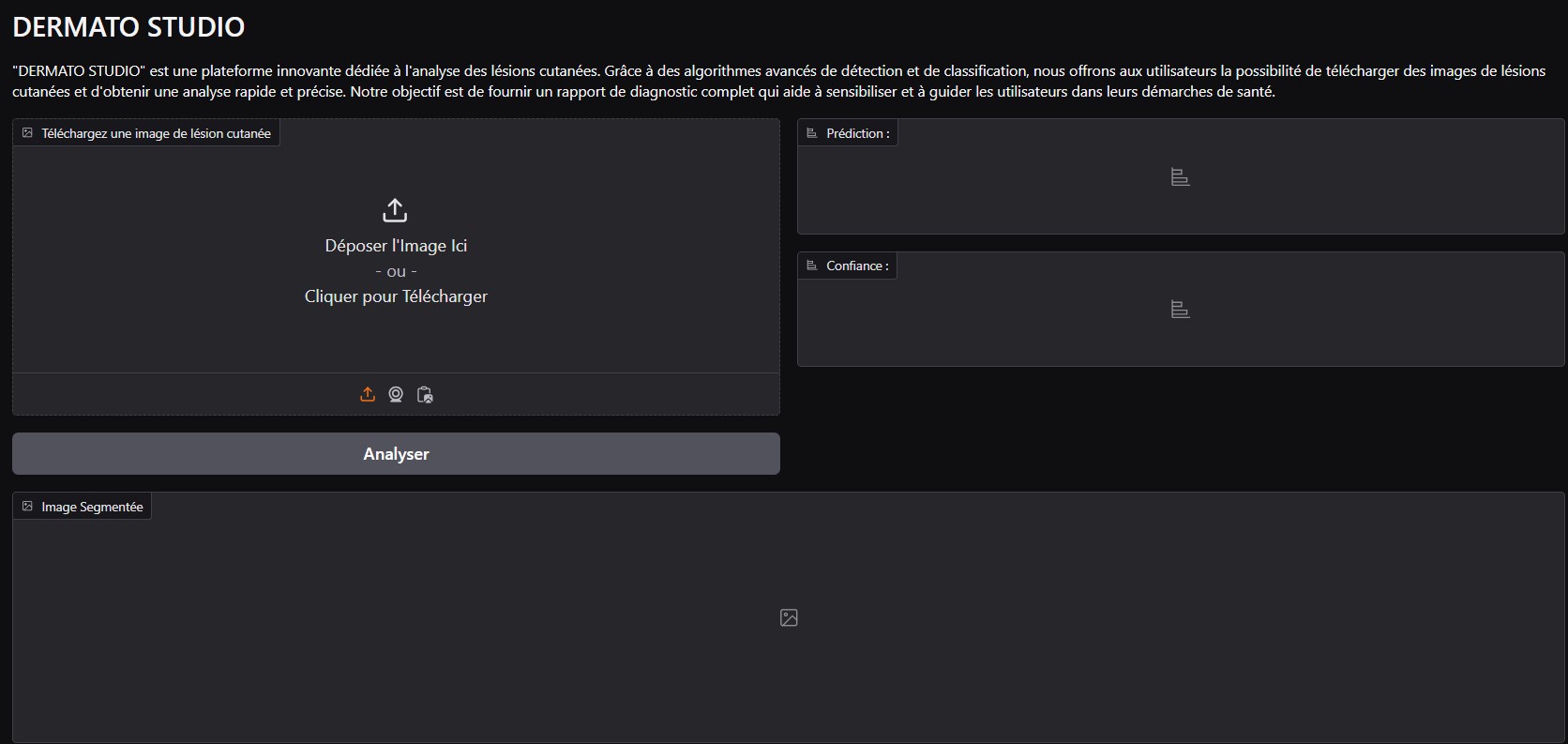Click the DERMATO STUDIO page title
This screenshot has width=1568, height=744.
click(128, 27)
